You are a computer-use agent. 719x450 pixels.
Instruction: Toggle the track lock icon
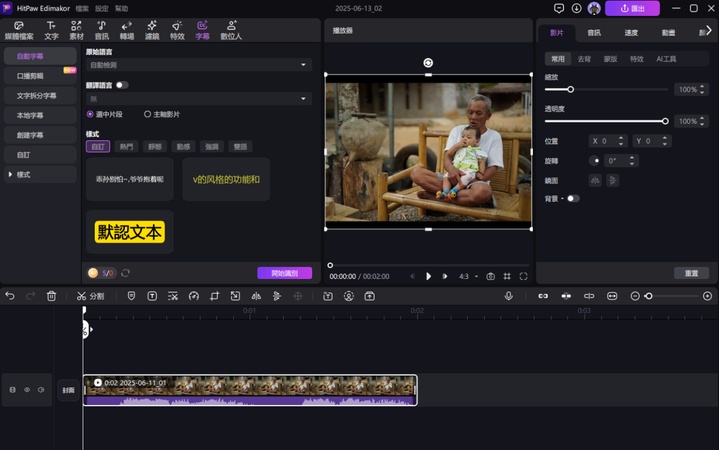click(x=12, y=390)
